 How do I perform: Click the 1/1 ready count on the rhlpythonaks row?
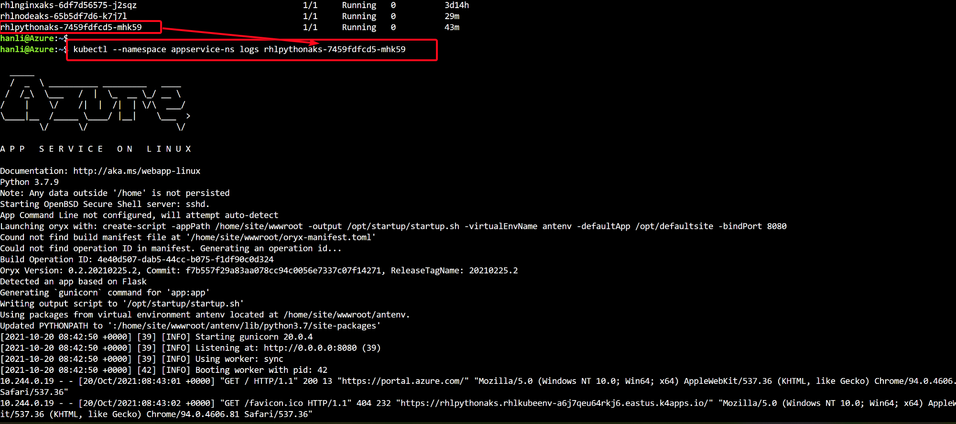pyautogui.click(x=310, y=27)
